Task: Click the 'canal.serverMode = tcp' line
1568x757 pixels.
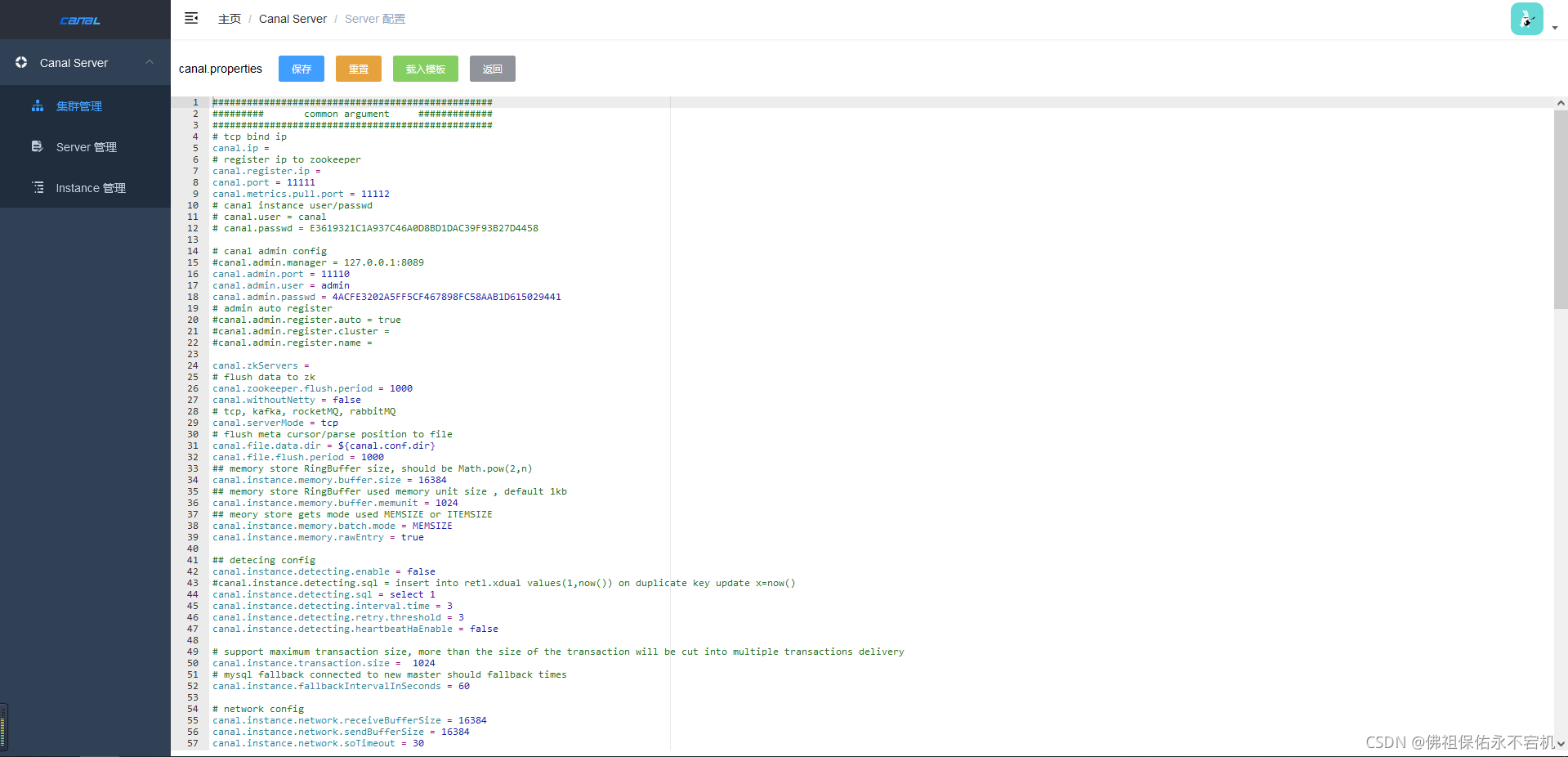Action: pyautogui.click(x=275, y=423)
